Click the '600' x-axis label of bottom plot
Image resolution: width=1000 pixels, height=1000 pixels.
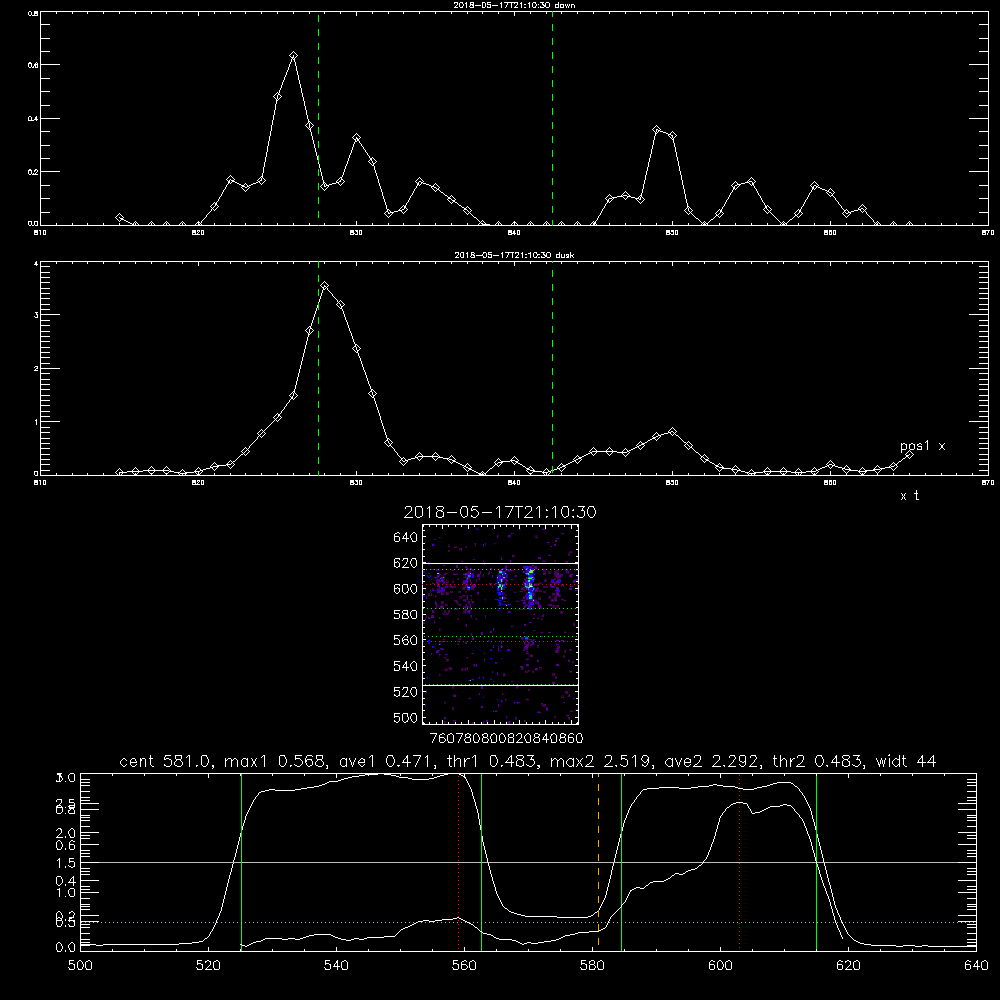coord(721,966)
